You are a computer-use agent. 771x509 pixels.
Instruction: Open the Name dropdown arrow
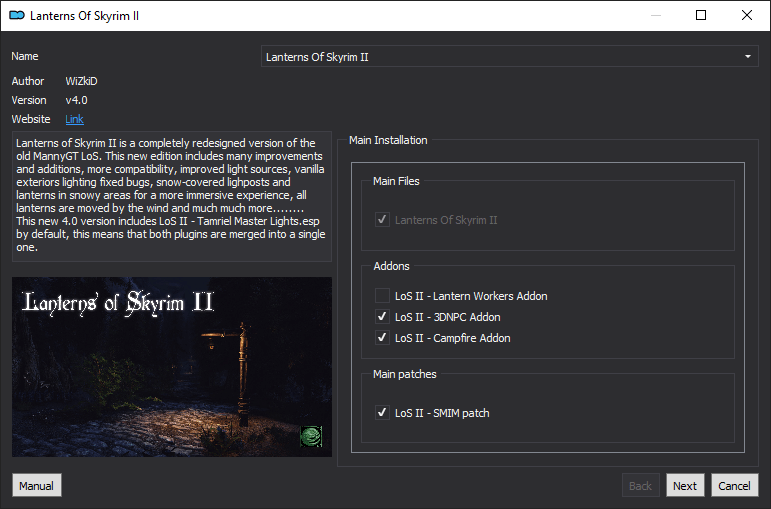(747, 57)
